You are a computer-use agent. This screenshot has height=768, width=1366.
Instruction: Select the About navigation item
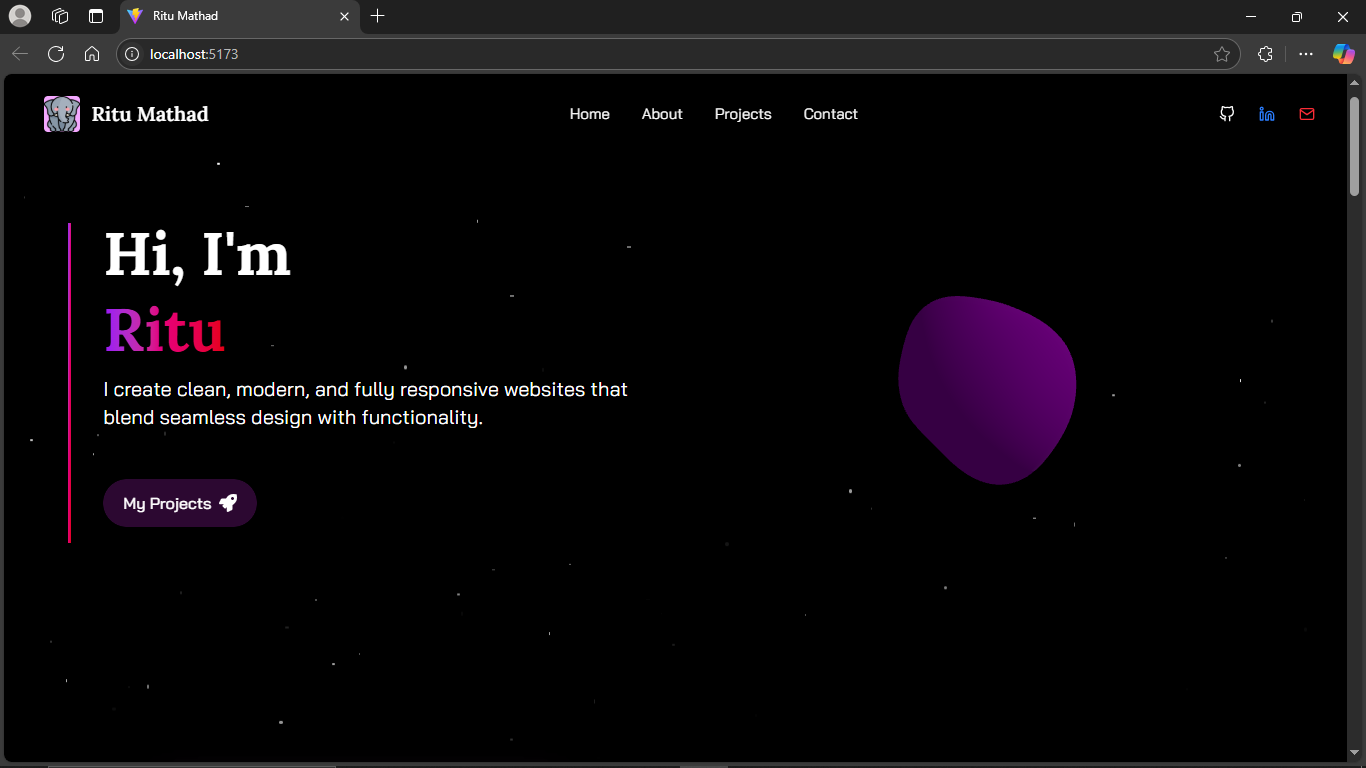[662, 114]
